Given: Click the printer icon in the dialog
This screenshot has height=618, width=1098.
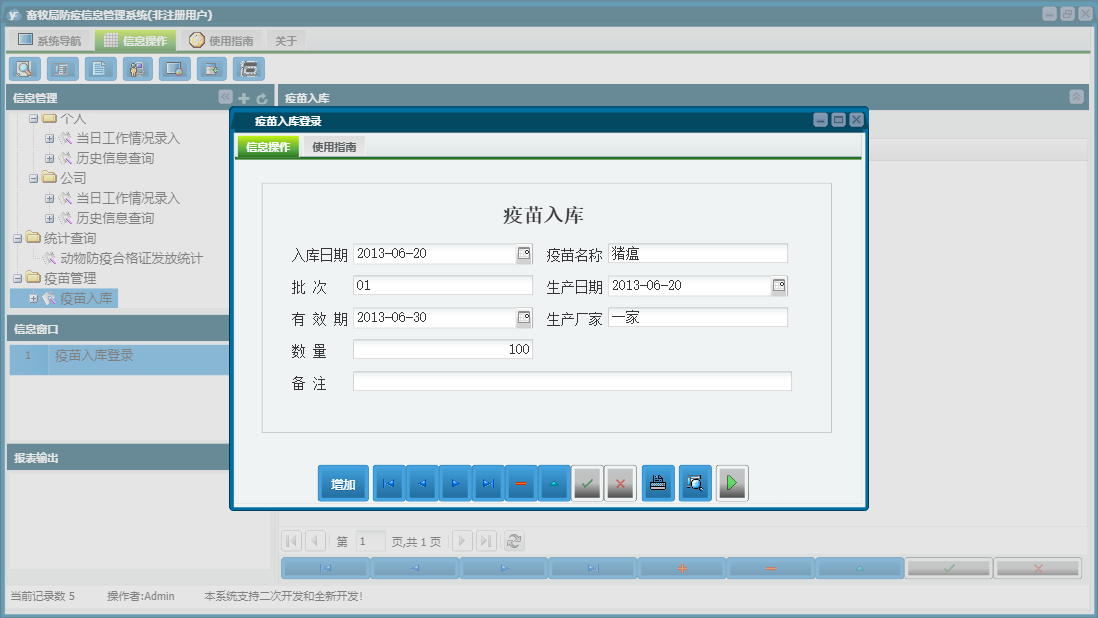Looking at the screenshot, I should tap(657, 482).
